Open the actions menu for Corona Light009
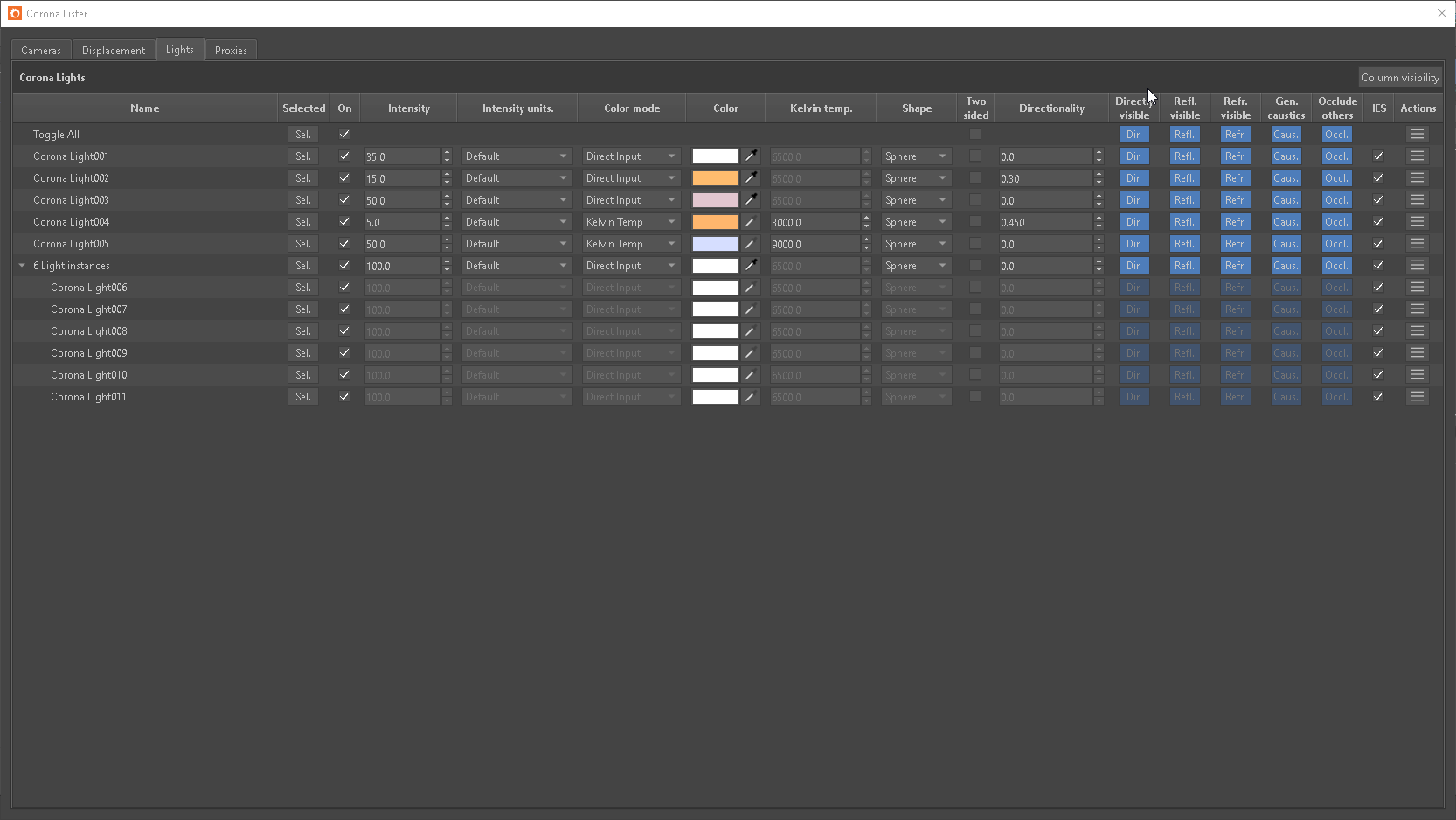 tap(1418, 353)
